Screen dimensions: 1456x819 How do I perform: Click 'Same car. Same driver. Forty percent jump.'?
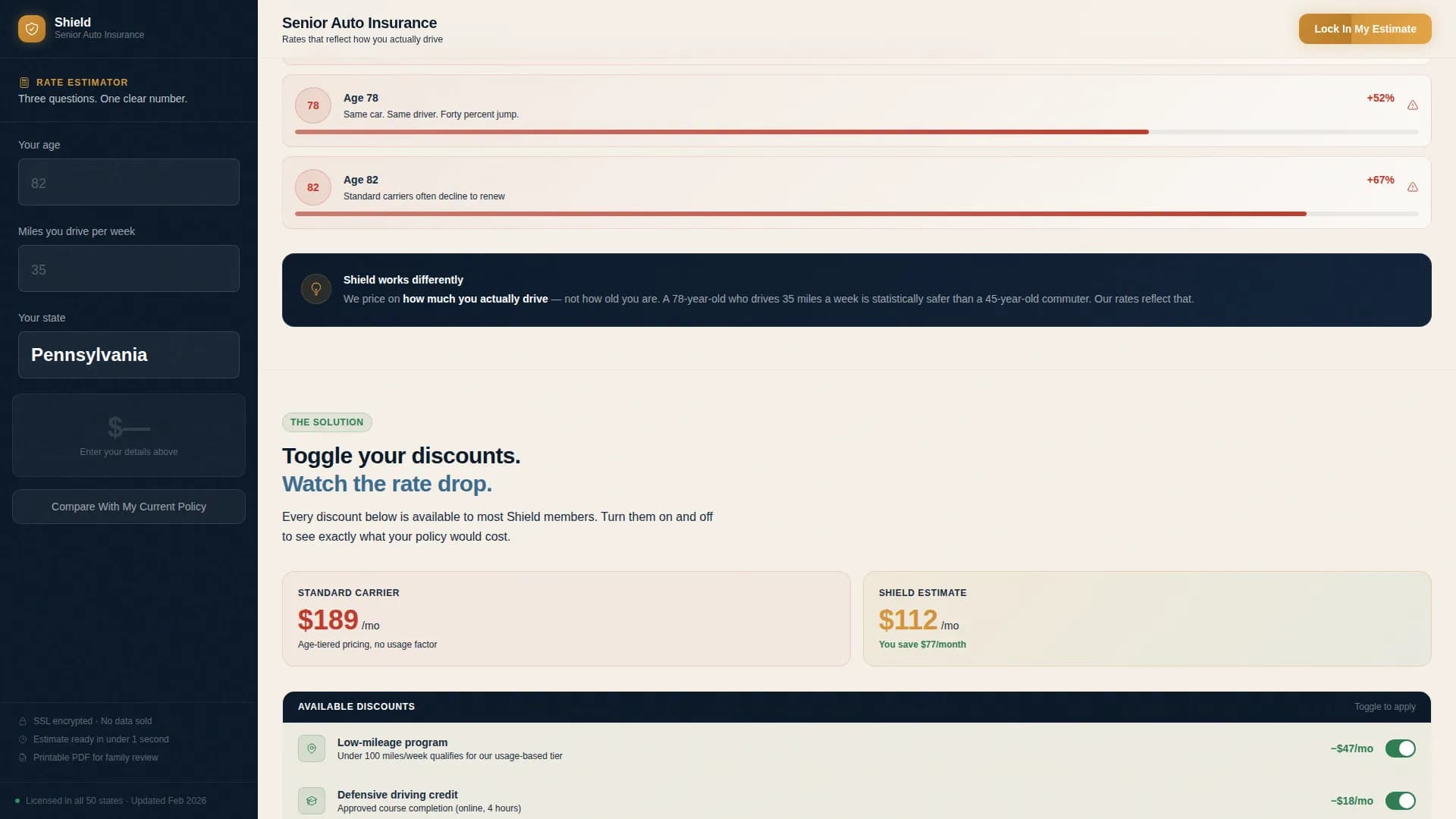click(x=431, y=115)
